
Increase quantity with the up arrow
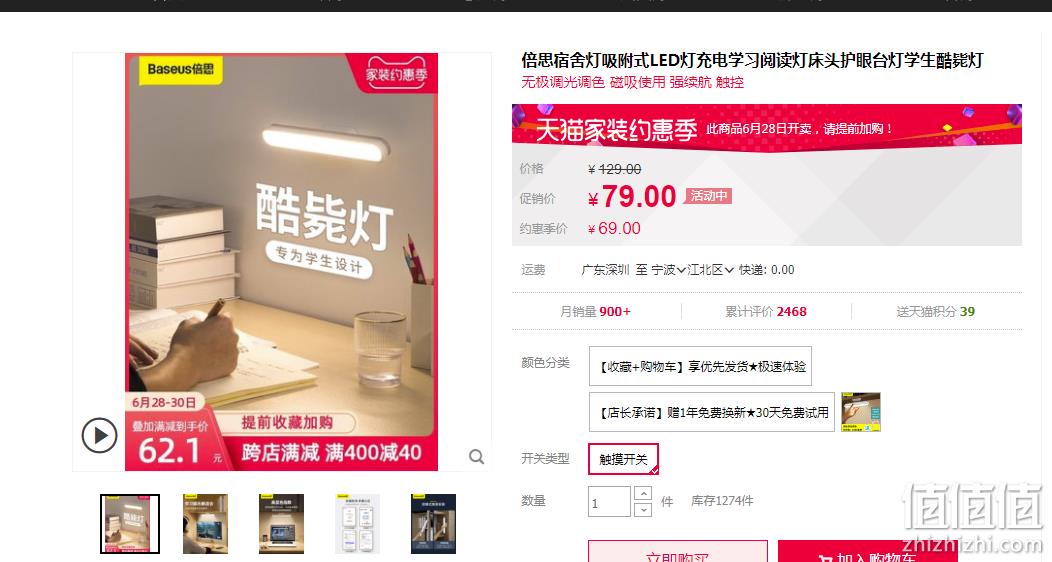643,494
